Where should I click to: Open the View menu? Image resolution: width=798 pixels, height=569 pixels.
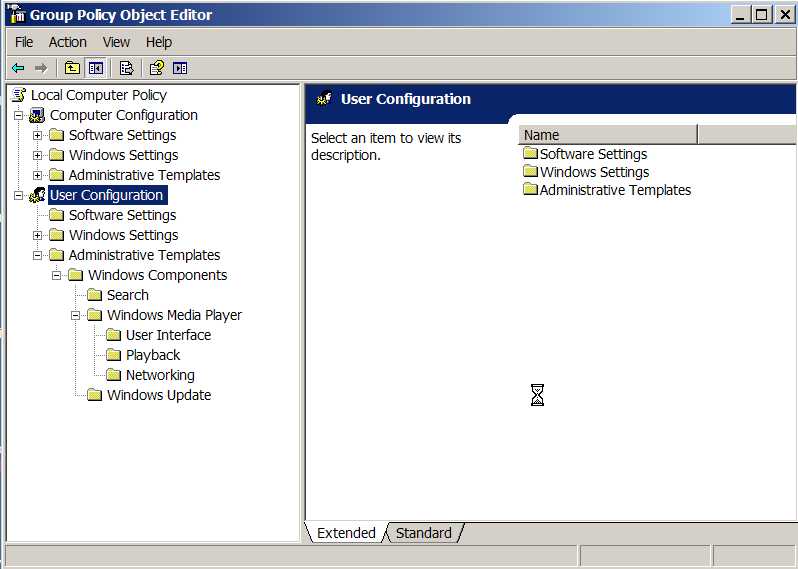pyautogui.click(x=116, y=42)
